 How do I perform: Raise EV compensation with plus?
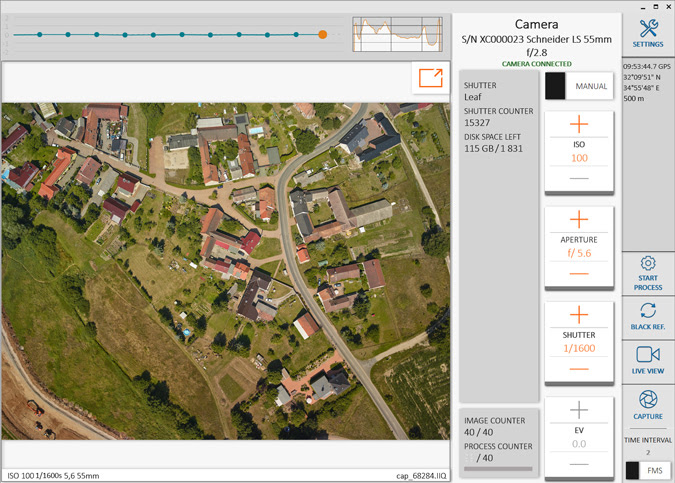(x=578, y=410)
